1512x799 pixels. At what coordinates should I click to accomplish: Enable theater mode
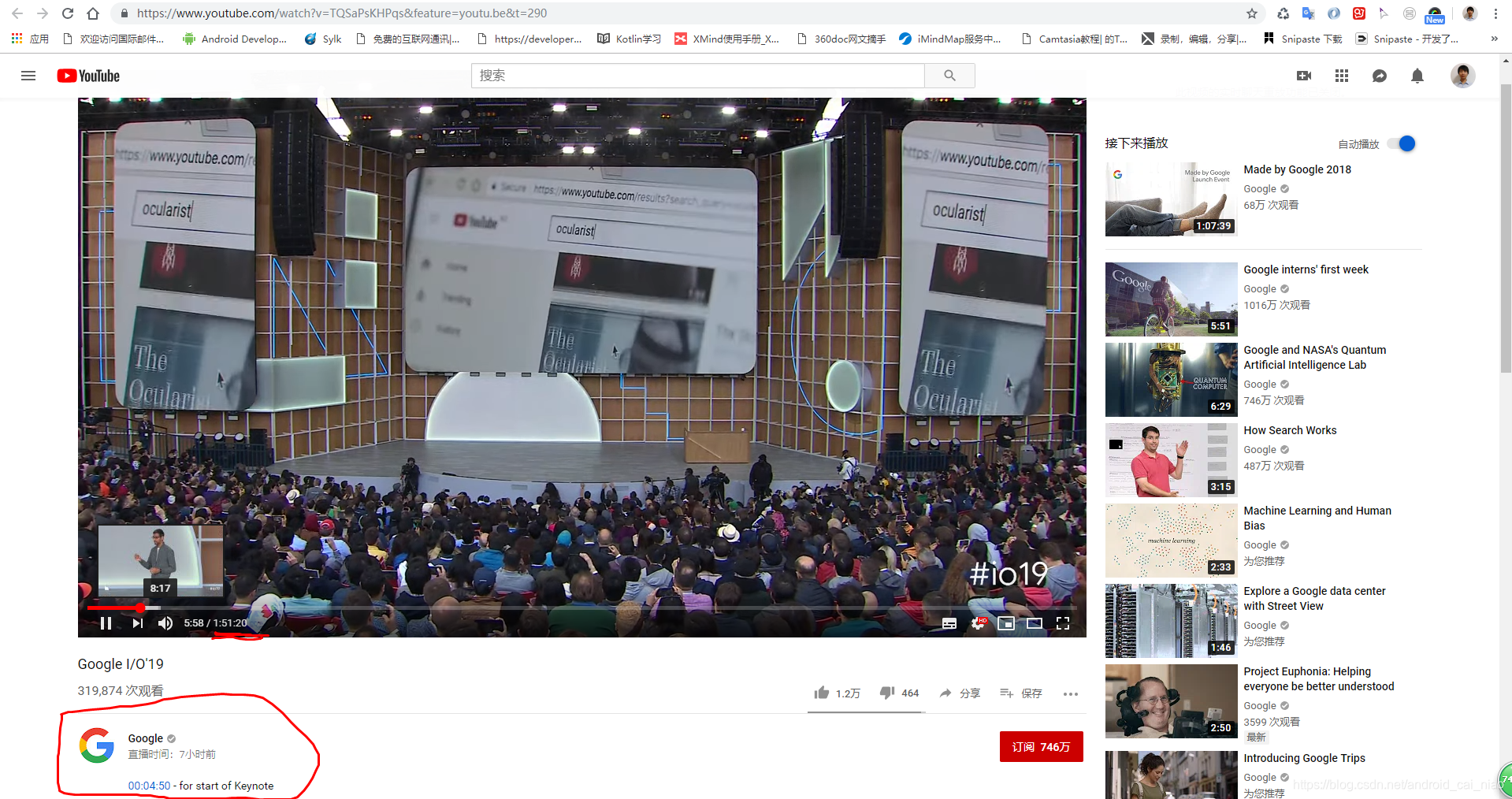tap(1035, 623)
